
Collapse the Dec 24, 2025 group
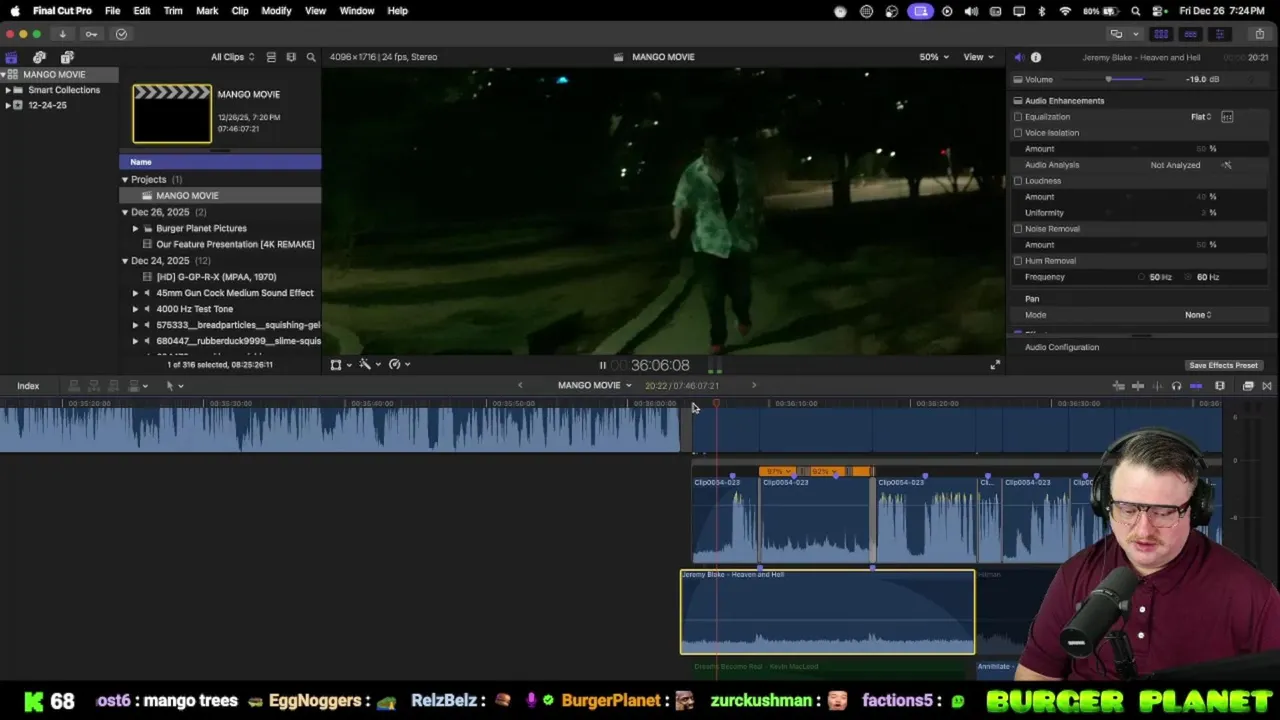pos(125,261)
